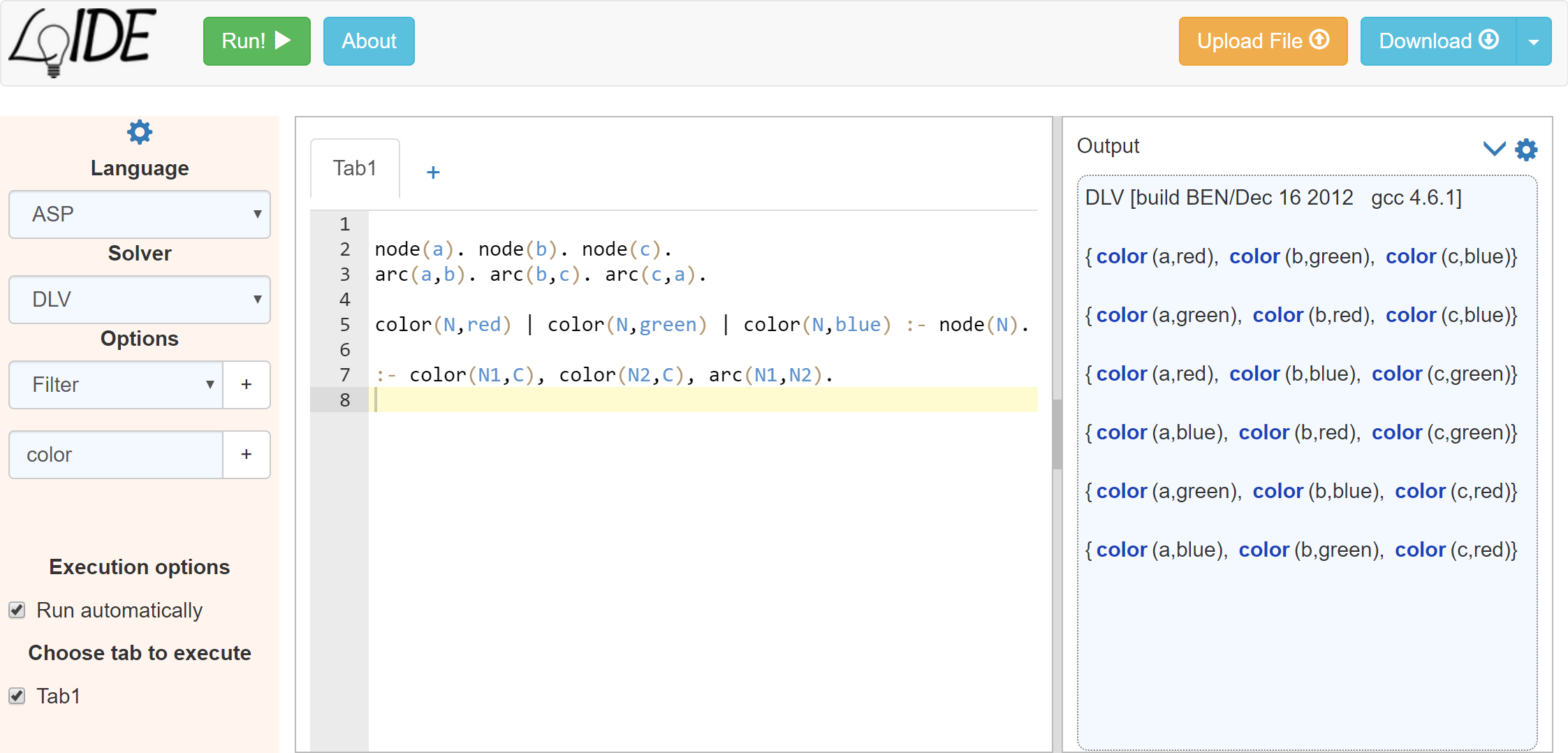Click the Upload File button
The image size is (1568, 753).
(x=1263, y=42)
